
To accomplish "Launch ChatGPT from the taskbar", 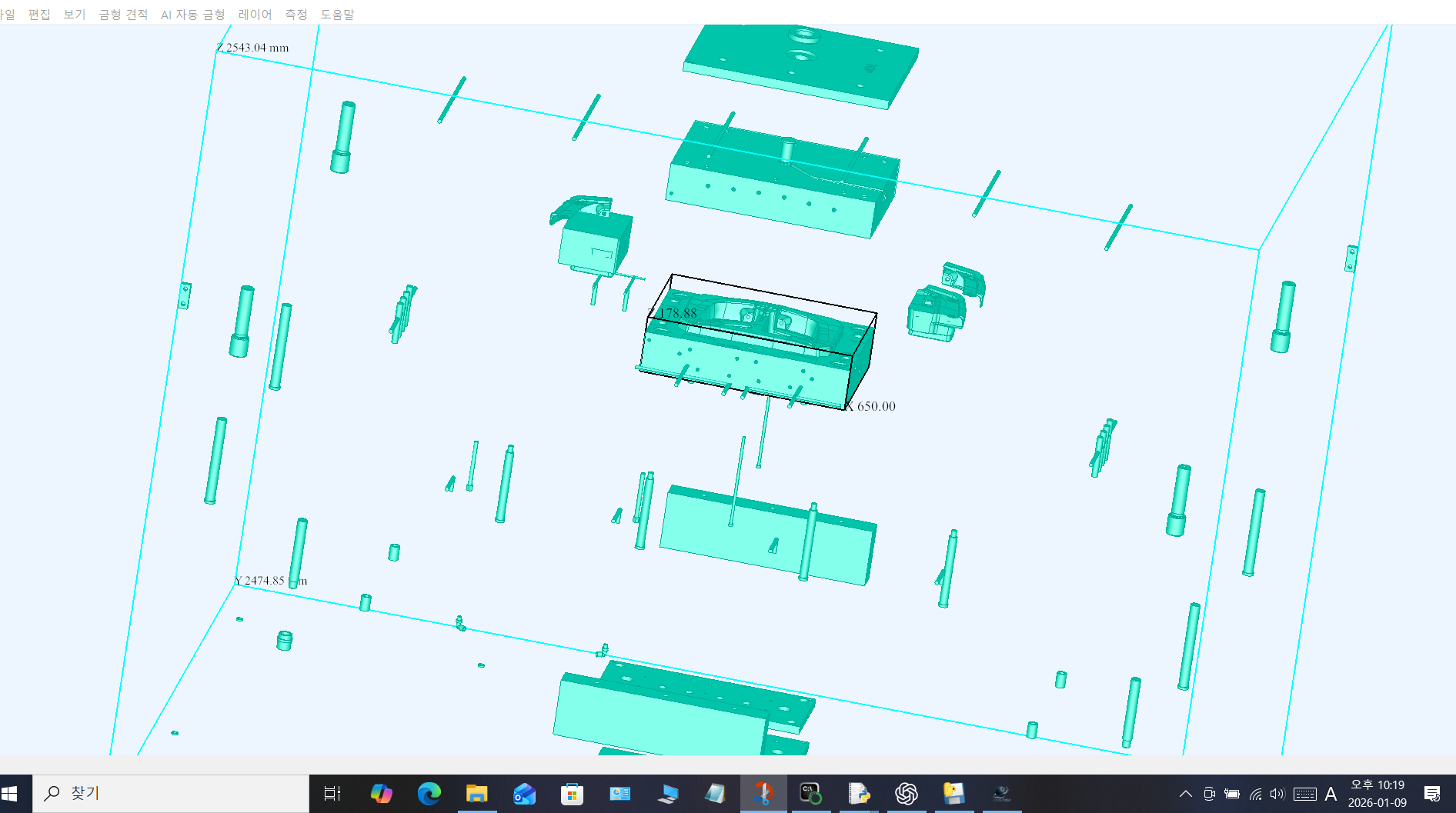I will (907, 793).
